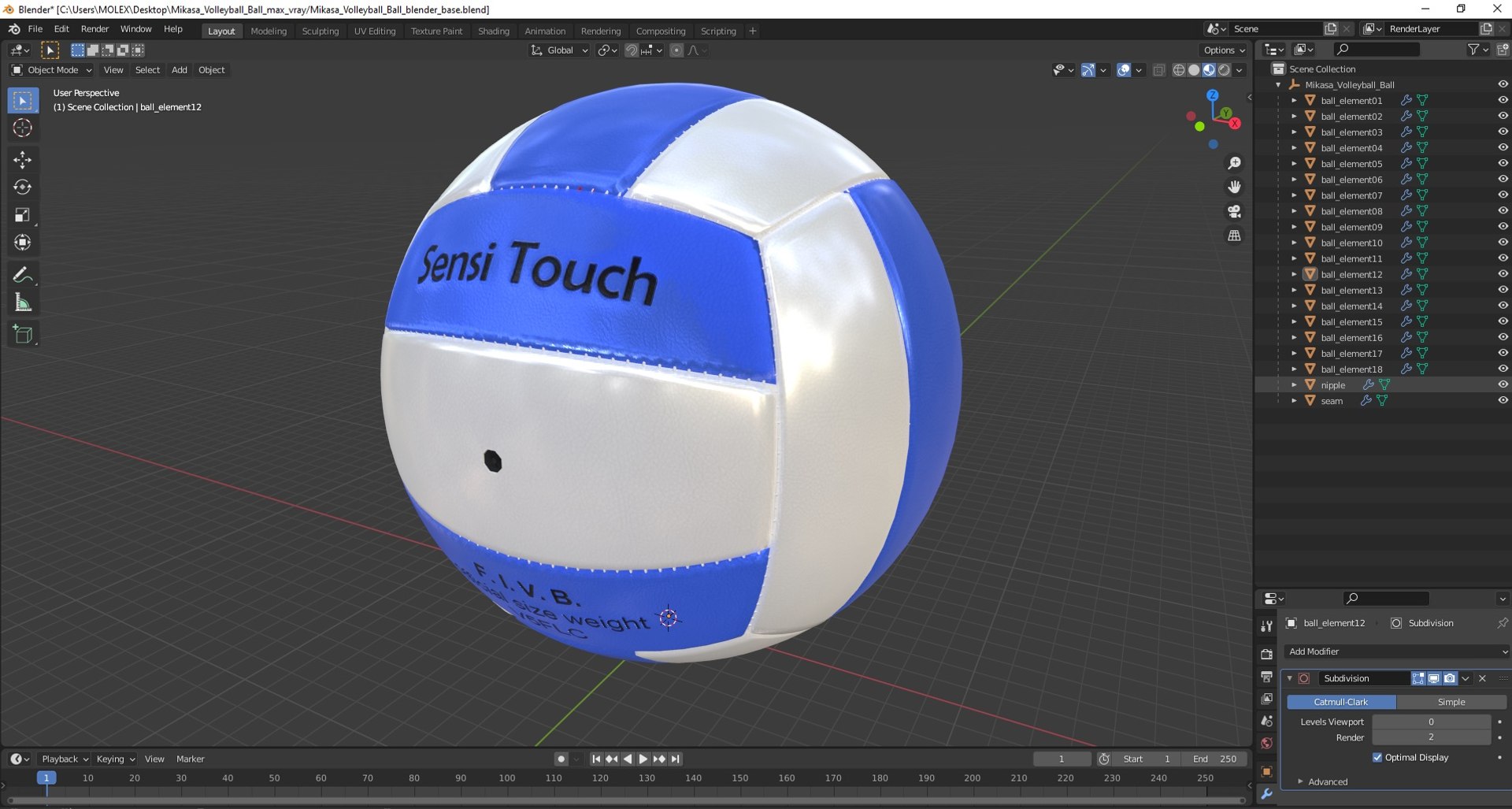Select the Simple subdivision type button

point(1451,702)
